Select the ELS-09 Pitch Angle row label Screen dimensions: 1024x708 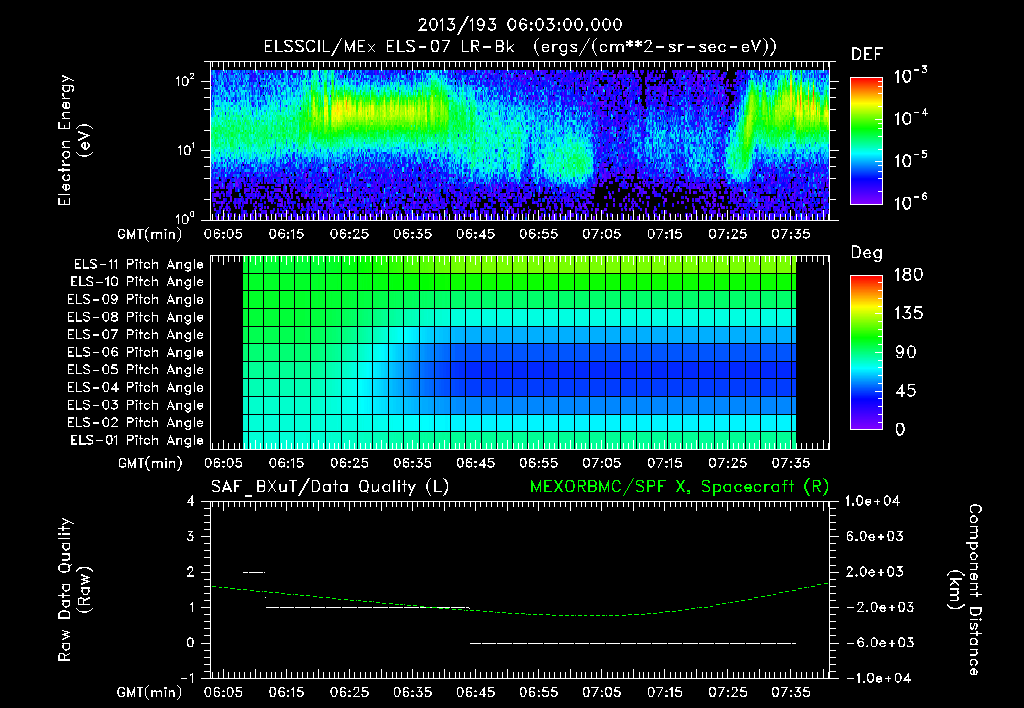(136, 299)
